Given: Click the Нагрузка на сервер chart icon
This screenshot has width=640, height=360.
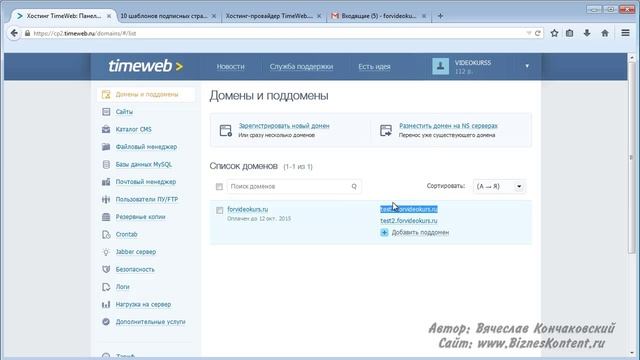Looking at the screenshot, I should coord(106,304).
